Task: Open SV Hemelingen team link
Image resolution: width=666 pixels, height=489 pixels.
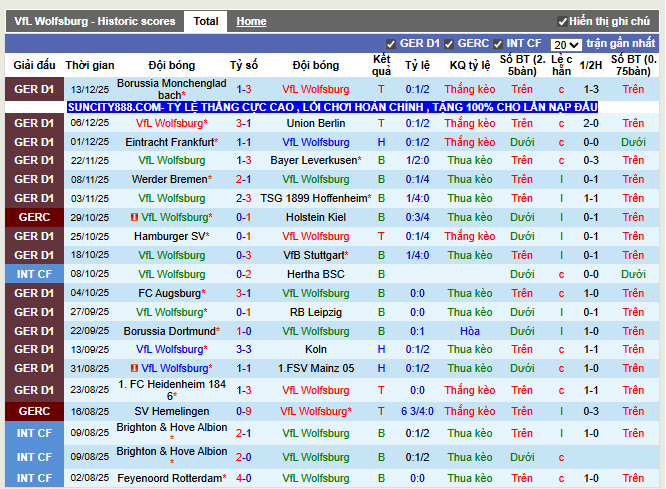Action: 172,411
